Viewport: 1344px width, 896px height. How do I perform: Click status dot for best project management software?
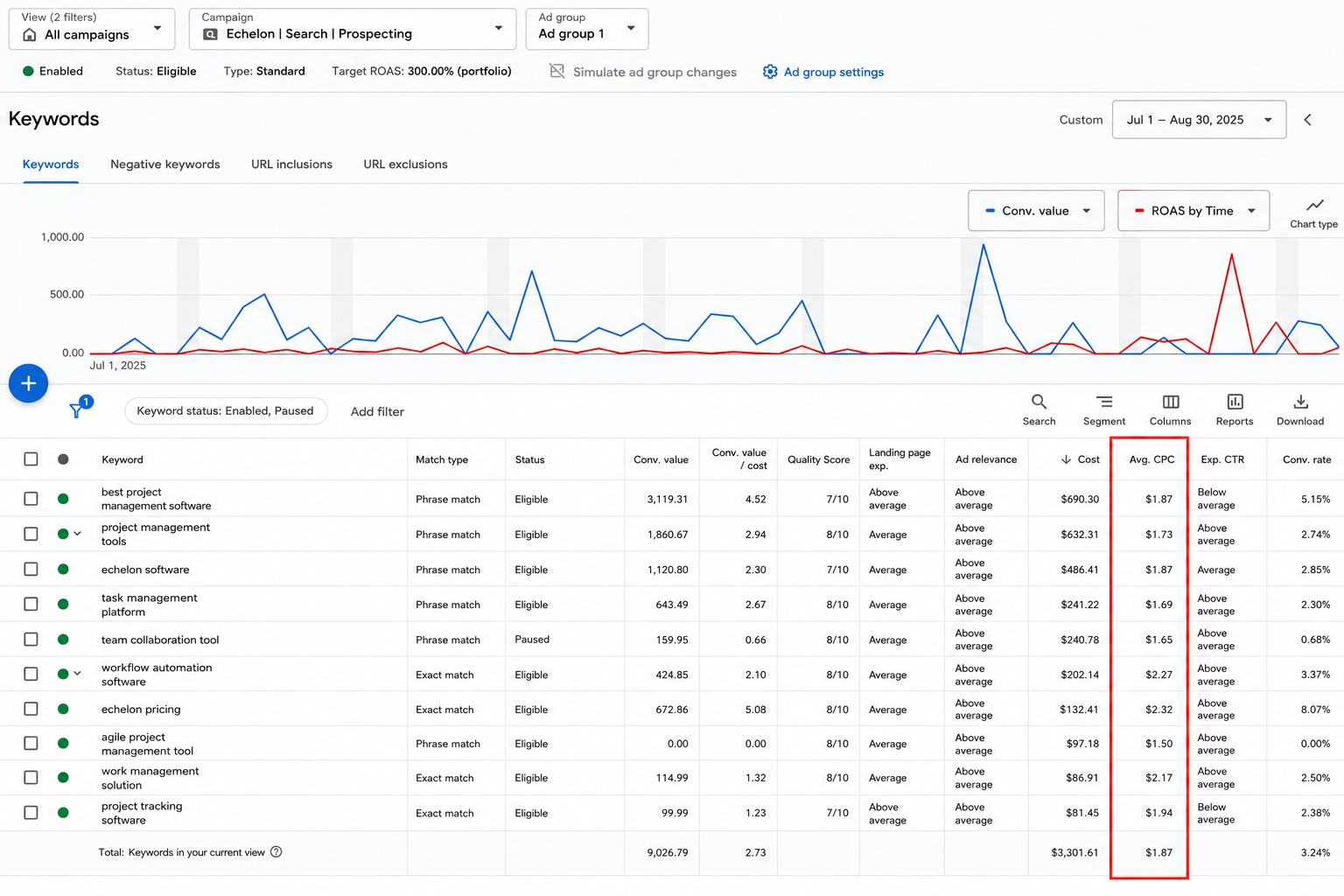coord(63,499)
